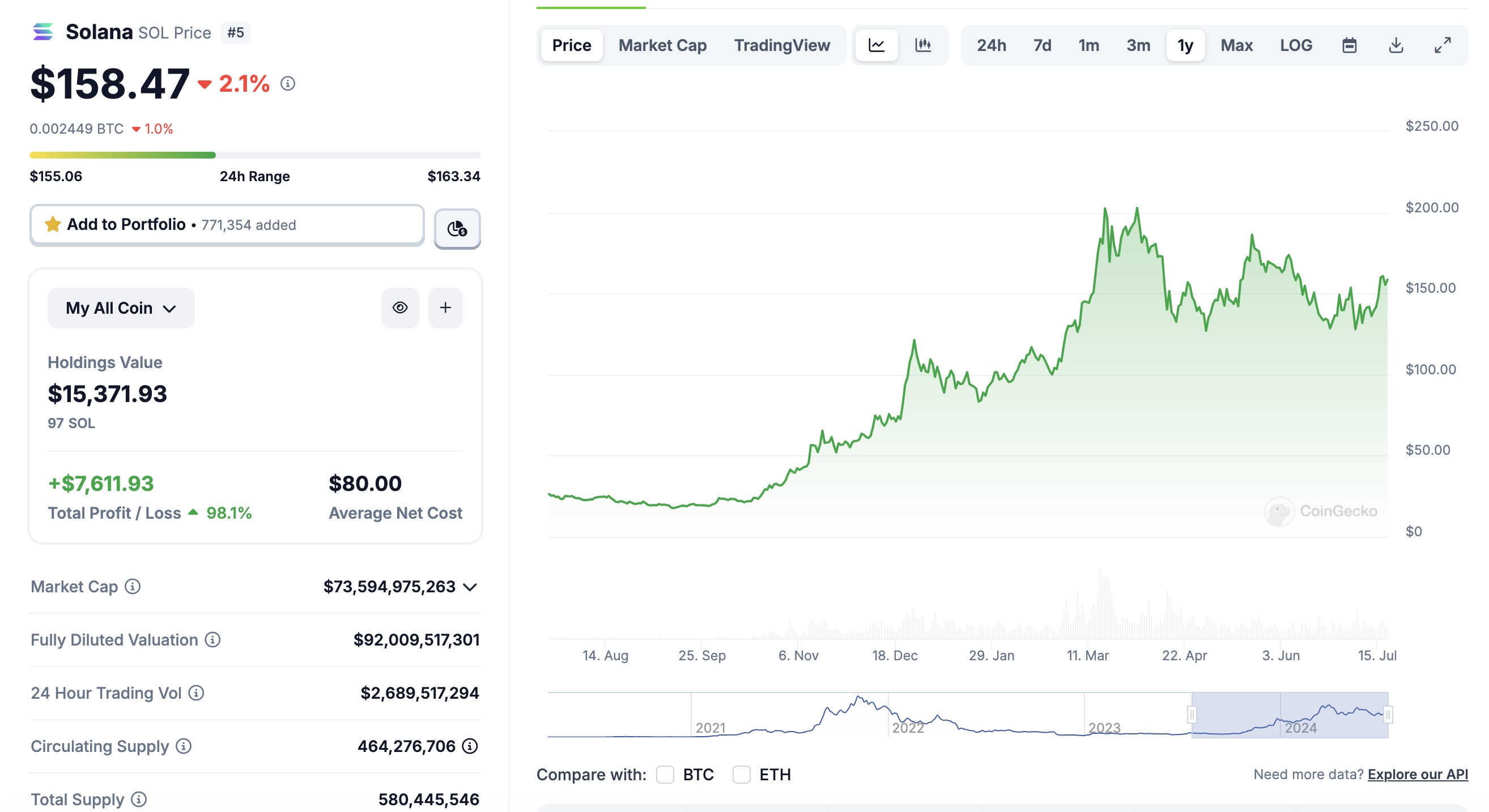Open Market Cap info icon

[x=133, y=586]
